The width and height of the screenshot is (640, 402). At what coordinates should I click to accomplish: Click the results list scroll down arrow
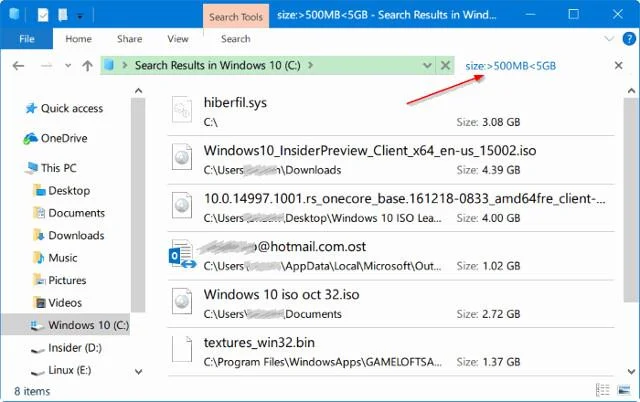pyautogui.click(x=631, y=372)
